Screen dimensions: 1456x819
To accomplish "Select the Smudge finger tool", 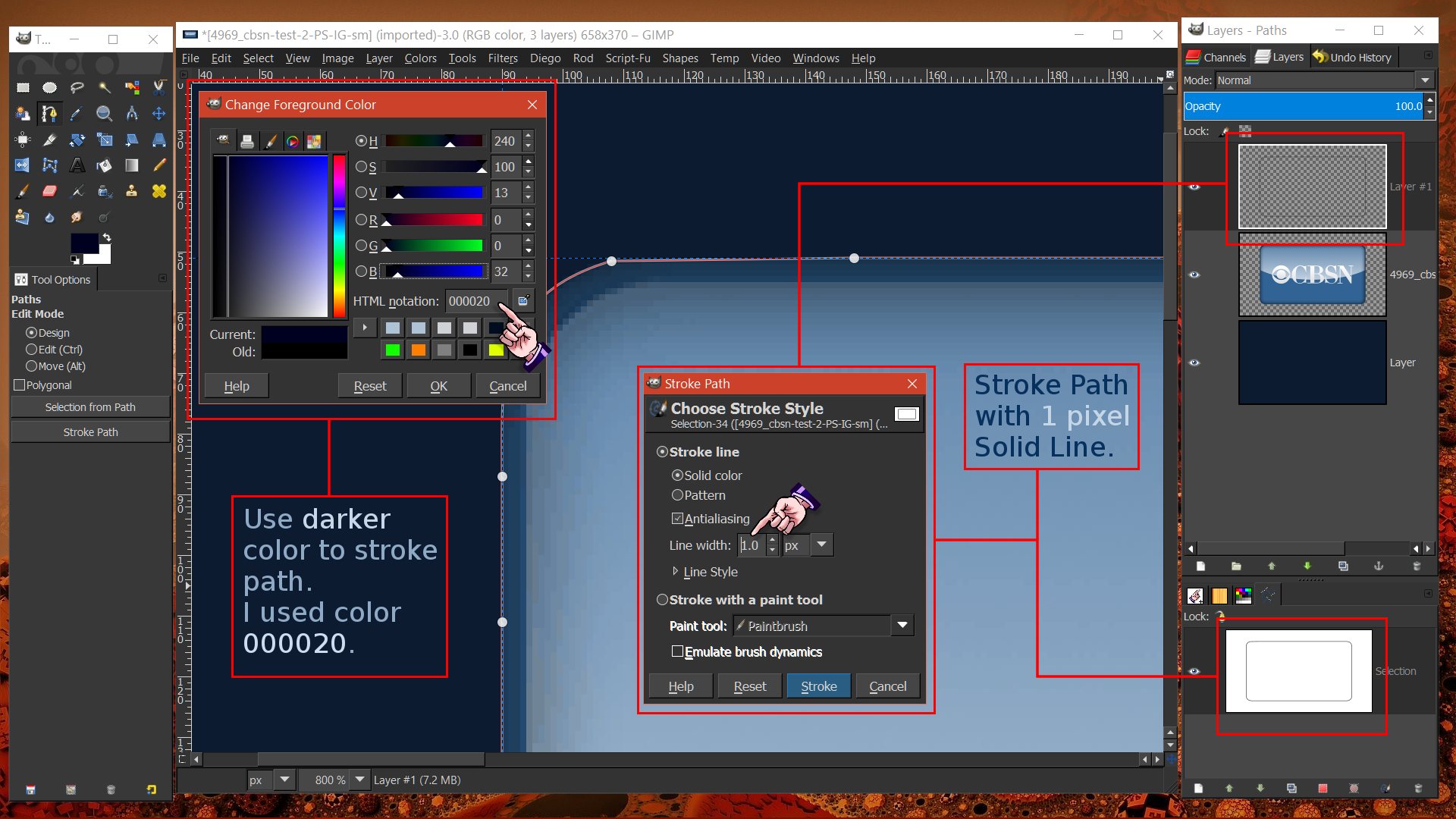I will (77, 218).
